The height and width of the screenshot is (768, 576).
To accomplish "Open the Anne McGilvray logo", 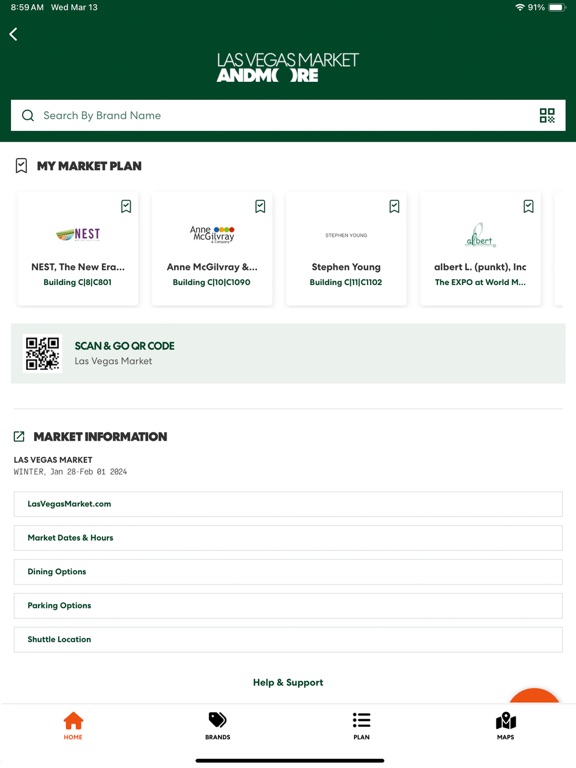I will pyautogui.click(x=212, y=234).
